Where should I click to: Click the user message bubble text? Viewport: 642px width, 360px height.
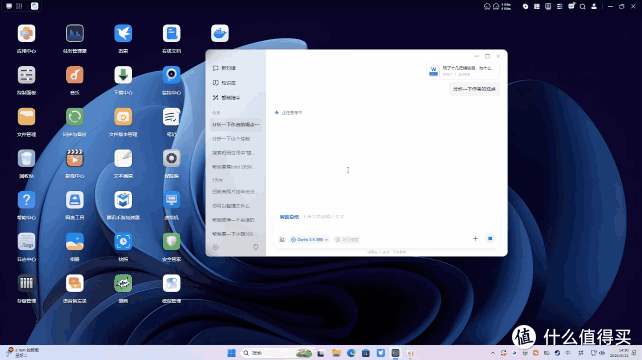(474, 89)
